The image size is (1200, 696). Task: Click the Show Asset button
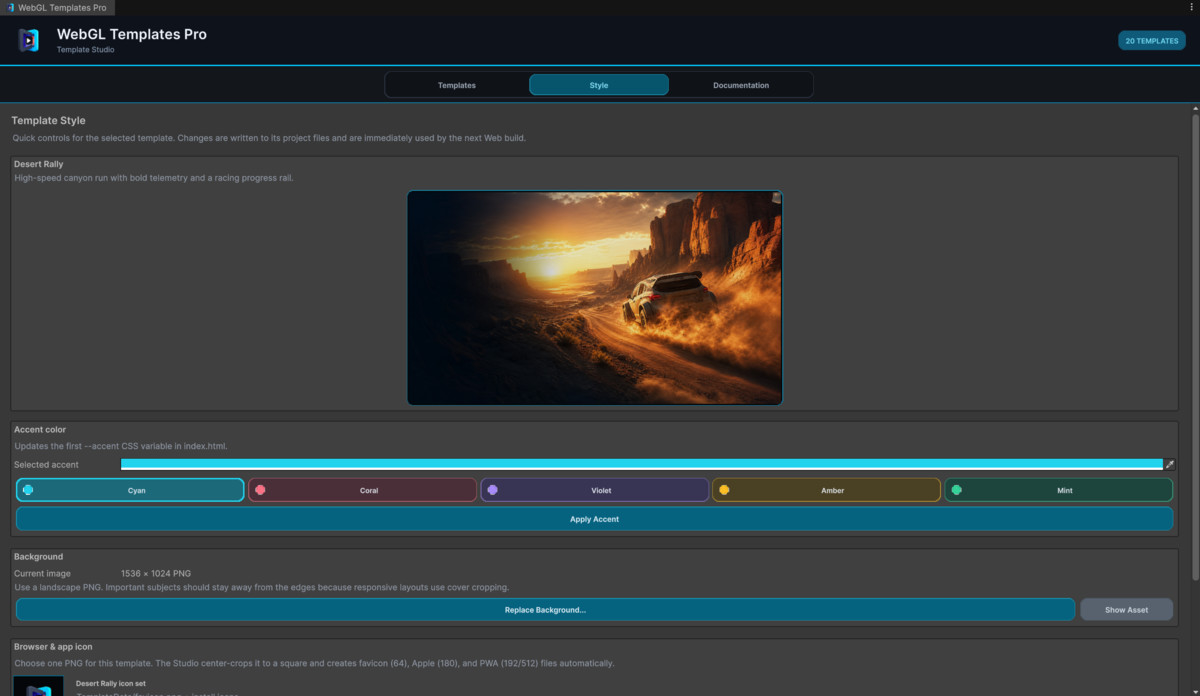(x=1126, y=609)
